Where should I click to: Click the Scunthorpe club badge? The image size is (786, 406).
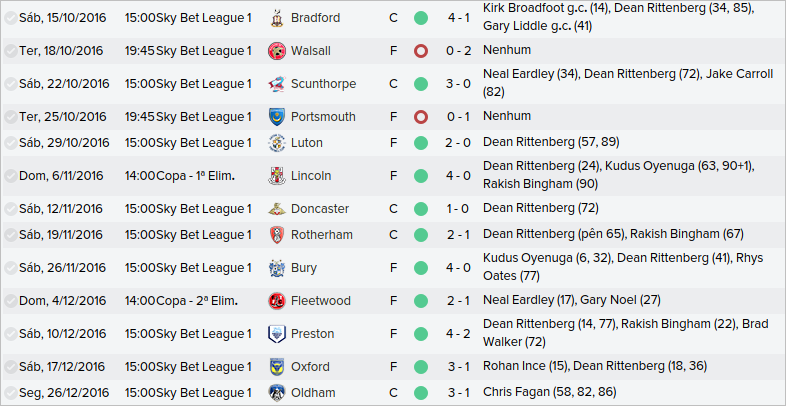[276, 84]
